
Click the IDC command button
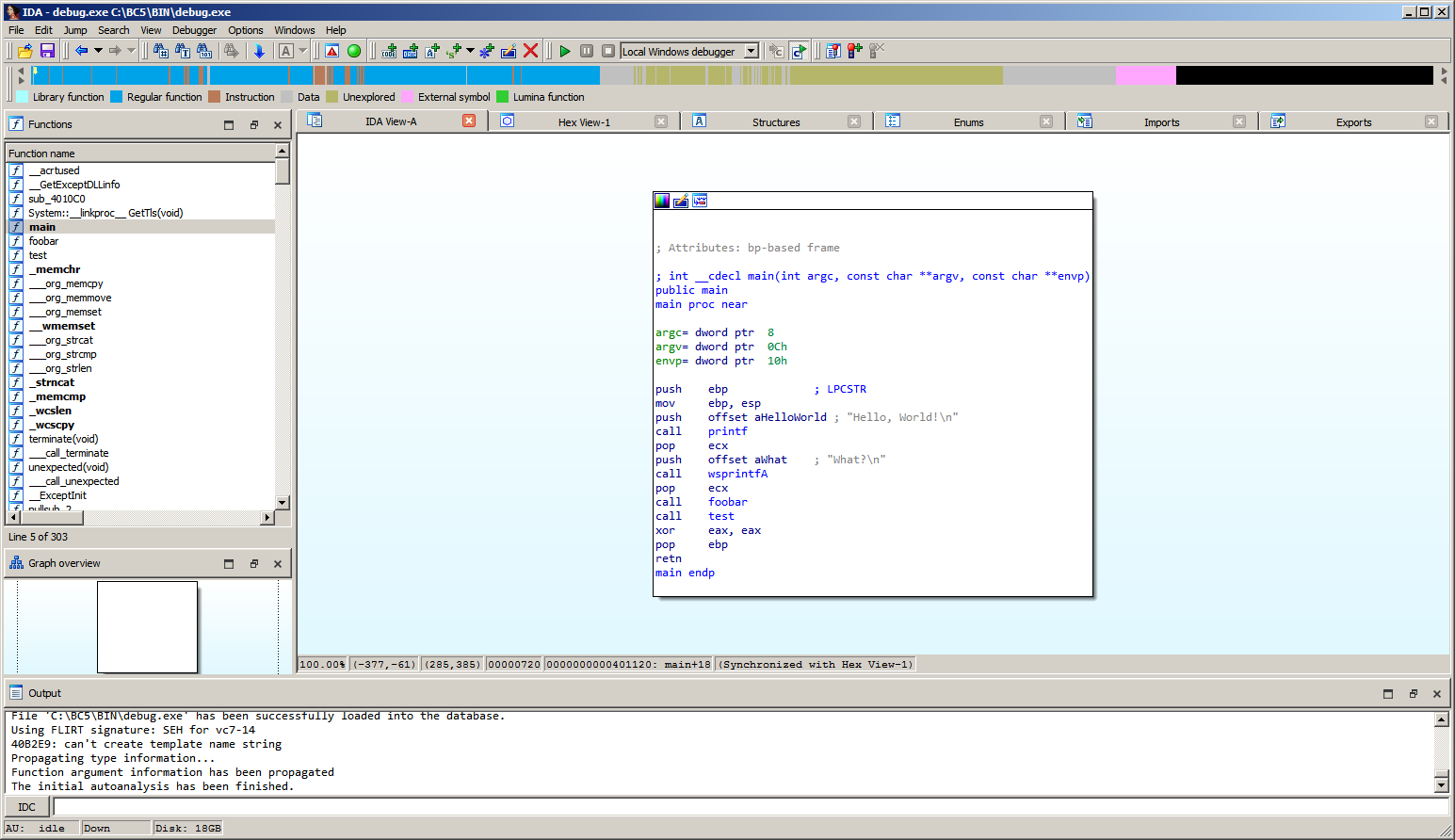click(27, 807)
